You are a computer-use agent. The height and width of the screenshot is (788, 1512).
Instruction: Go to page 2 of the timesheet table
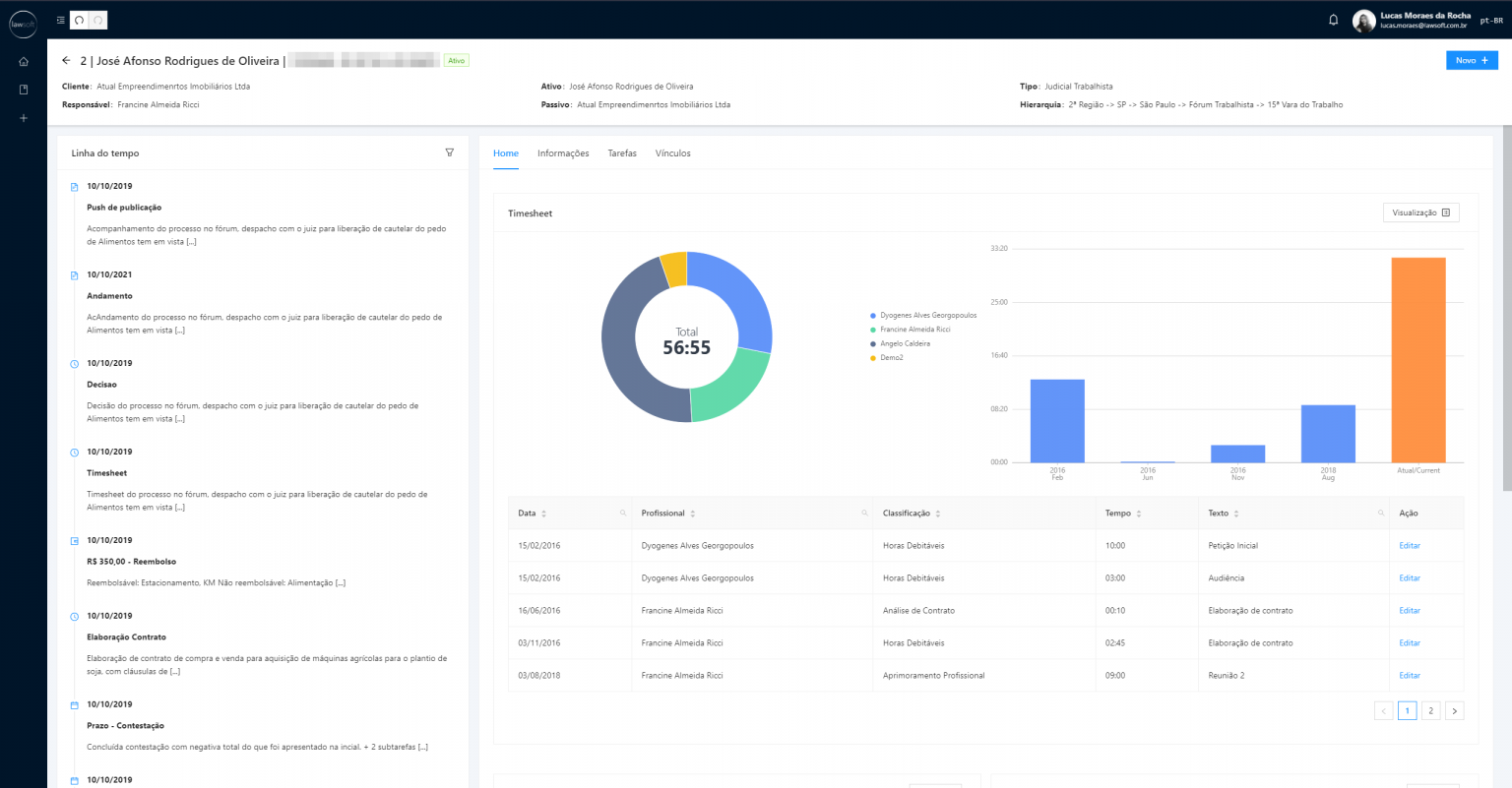(x=1430, y=709)
